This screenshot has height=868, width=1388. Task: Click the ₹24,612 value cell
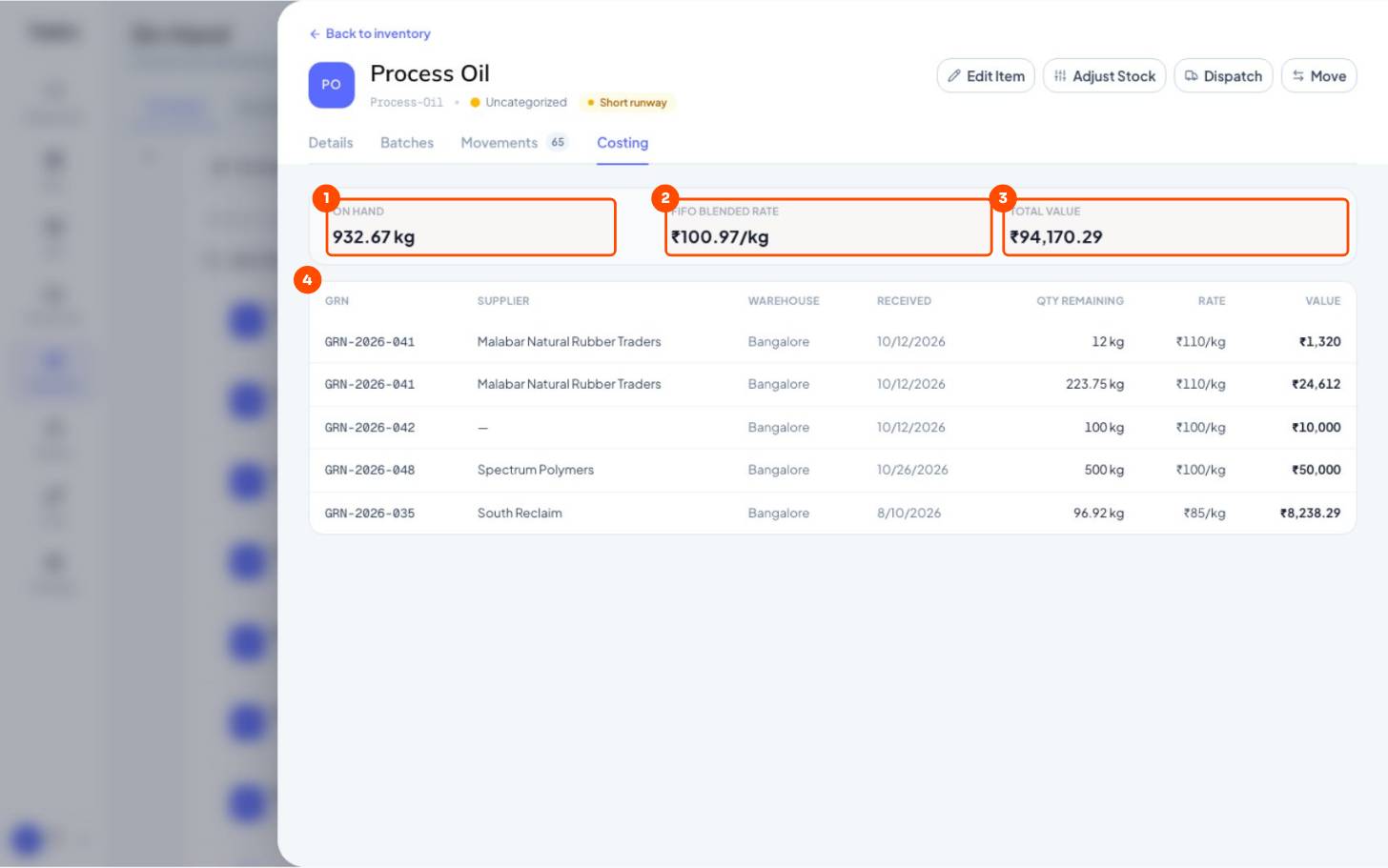coord(1316,384)
